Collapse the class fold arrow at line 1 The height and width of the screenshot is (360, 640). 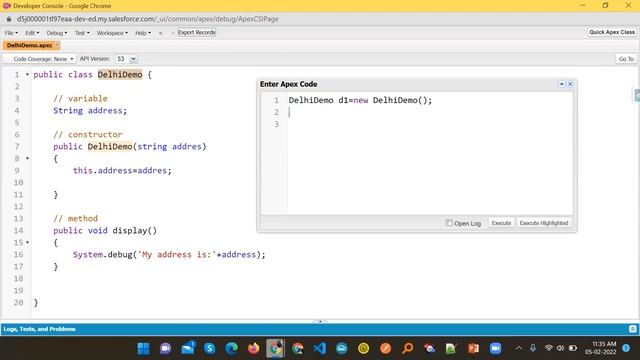point(27,74)
